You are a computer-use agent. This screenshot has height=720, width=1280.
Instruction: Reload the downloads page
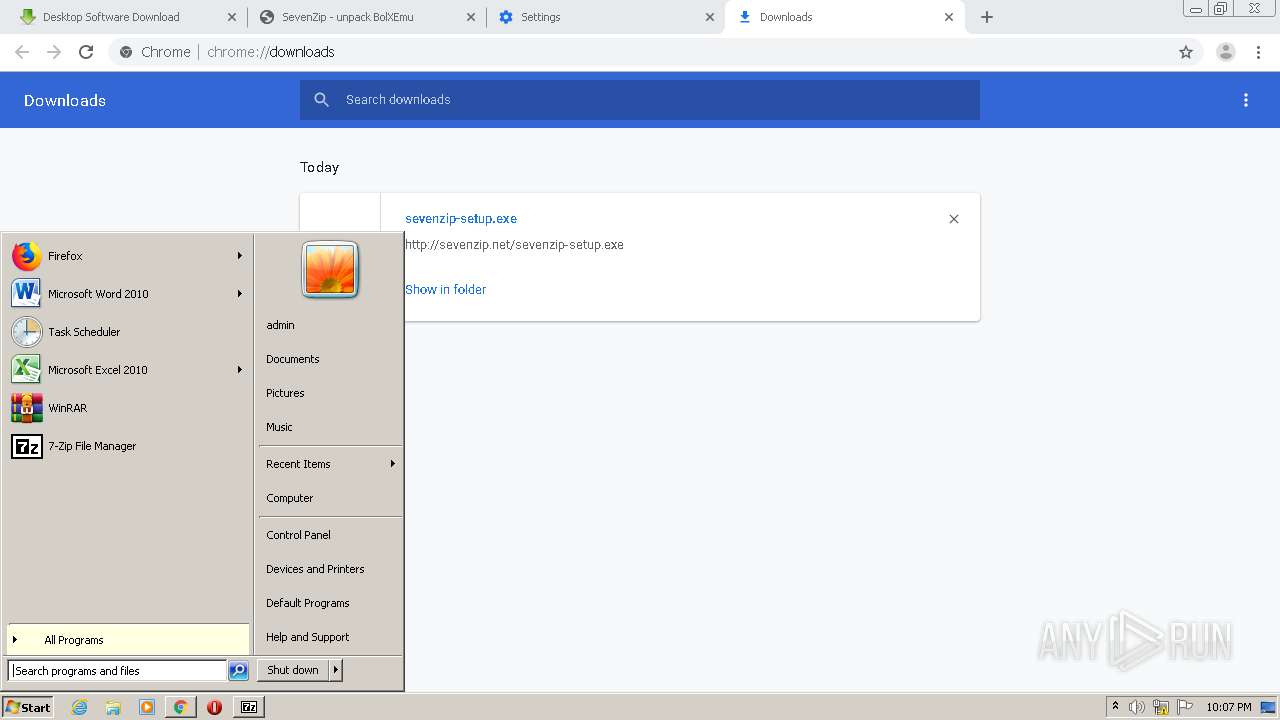point(86,52)
